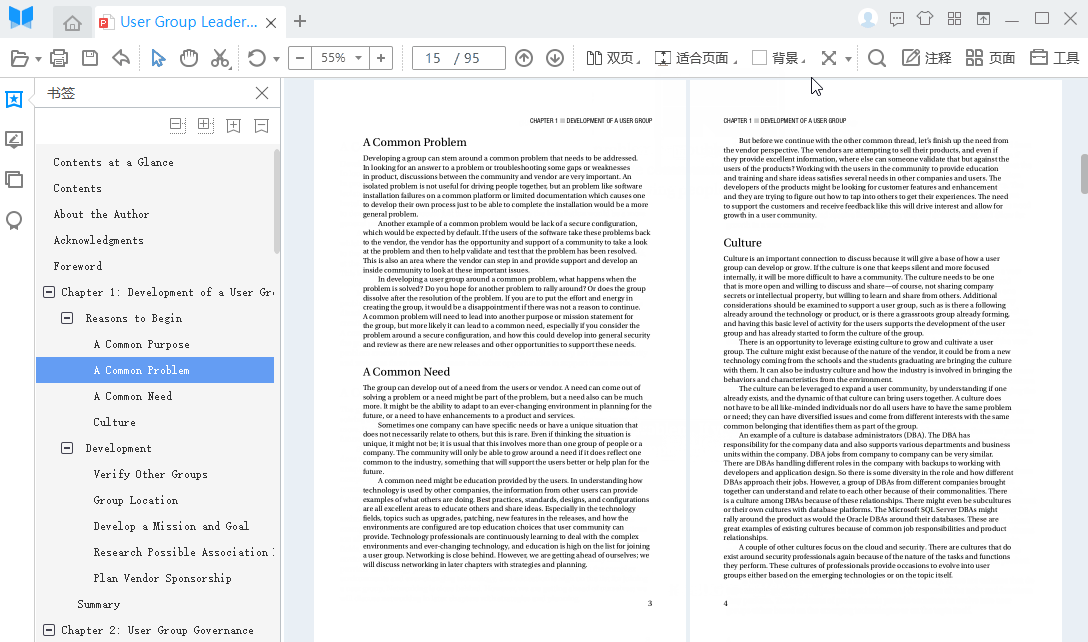Viewport: 1088px width, 642px height.
Task: Switch to User Group Leader document tab
Action: [x=187, y=22]
